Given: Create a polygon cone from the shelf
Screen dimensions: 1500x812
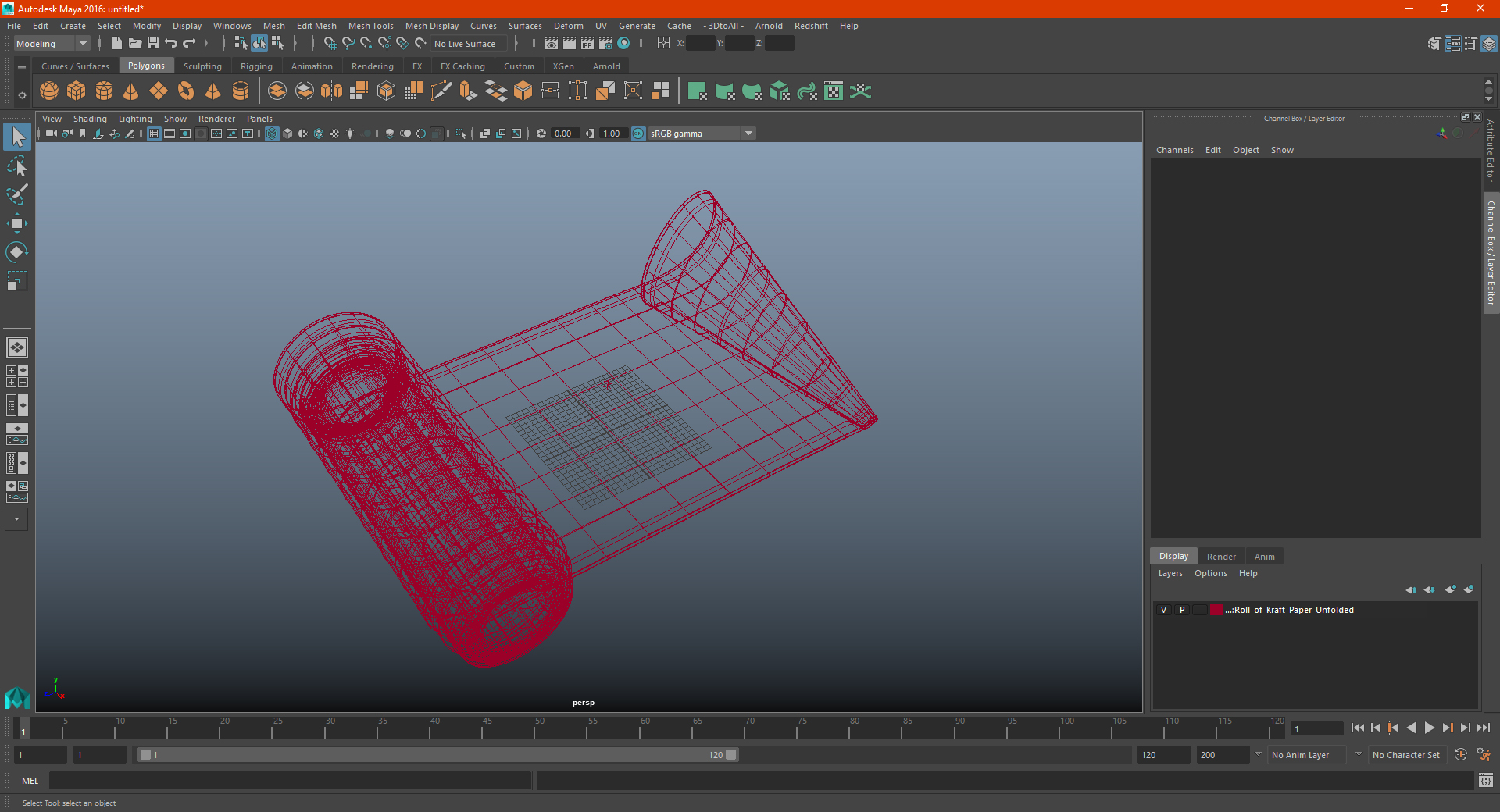Looking at the screenshot, I should [x=131, y=91].
